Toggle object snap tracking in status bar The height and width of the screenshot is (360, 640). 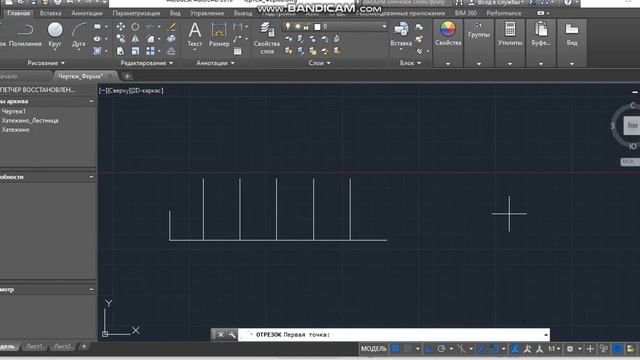coord(482,349)
